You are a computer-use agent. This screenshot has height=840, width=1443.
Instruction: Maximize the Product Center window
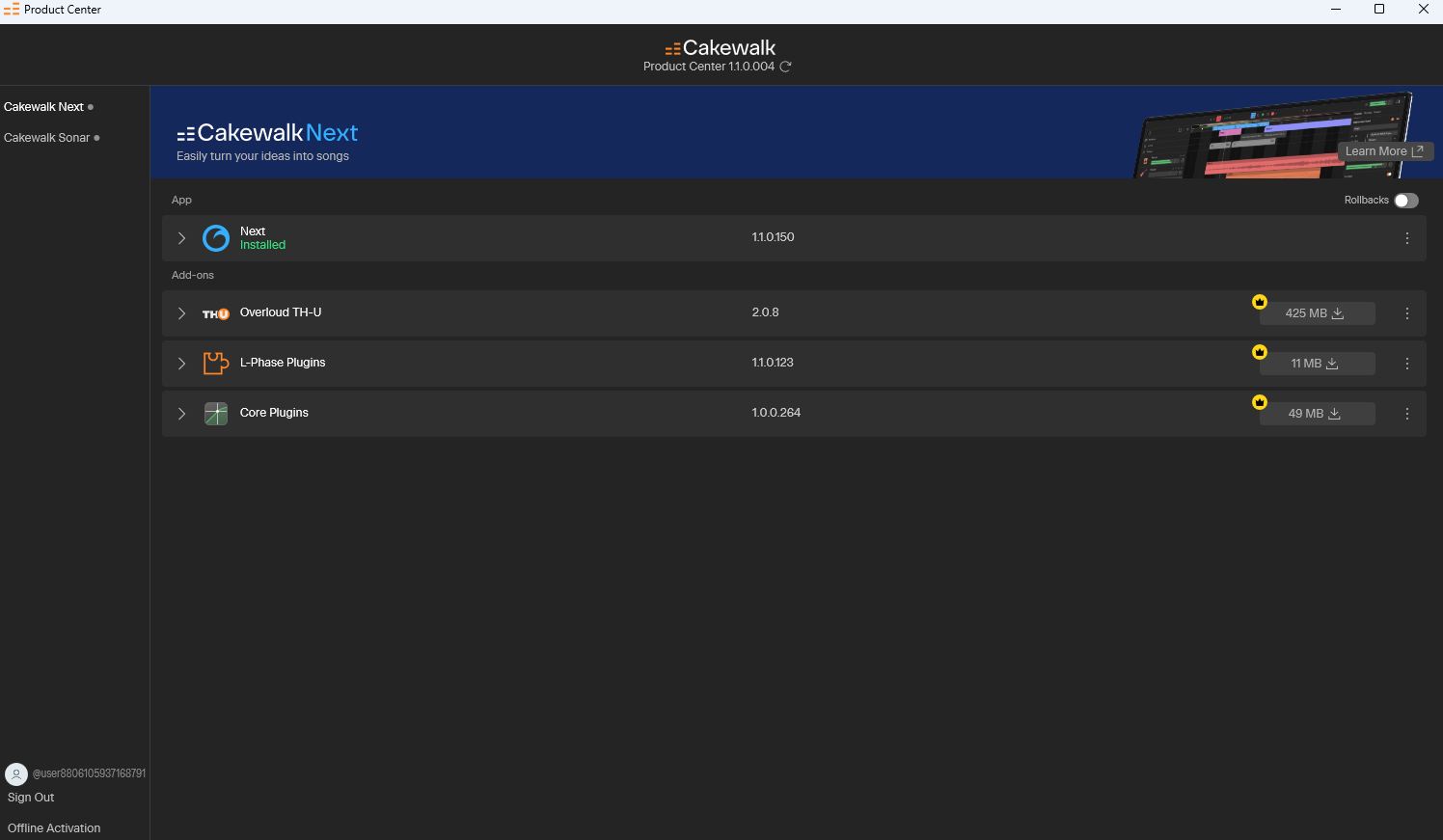(1379, 10)
